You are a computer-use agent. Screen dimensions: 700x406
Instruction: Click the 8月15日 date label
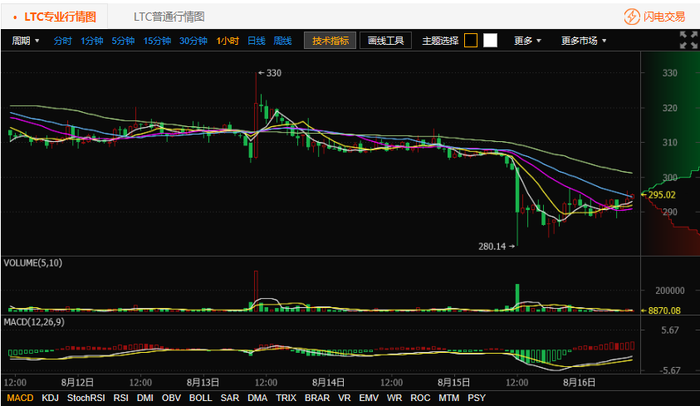(454, 382)
